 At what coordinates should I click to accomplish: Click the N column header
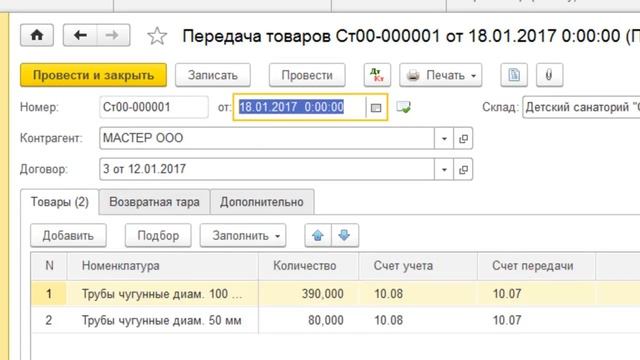[49, 266]
